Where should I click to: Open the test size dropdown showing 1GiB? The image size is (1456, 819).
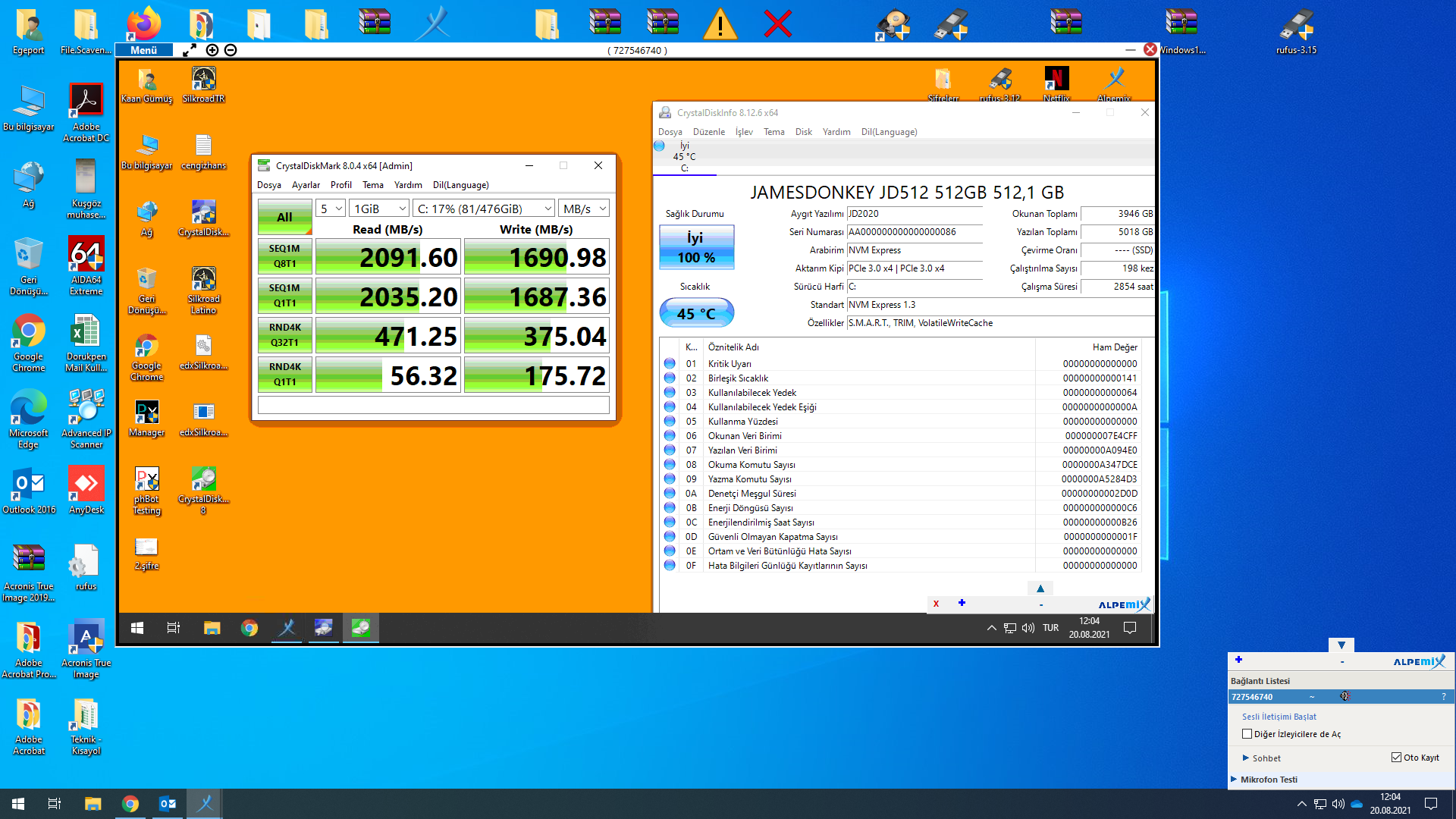379,209
